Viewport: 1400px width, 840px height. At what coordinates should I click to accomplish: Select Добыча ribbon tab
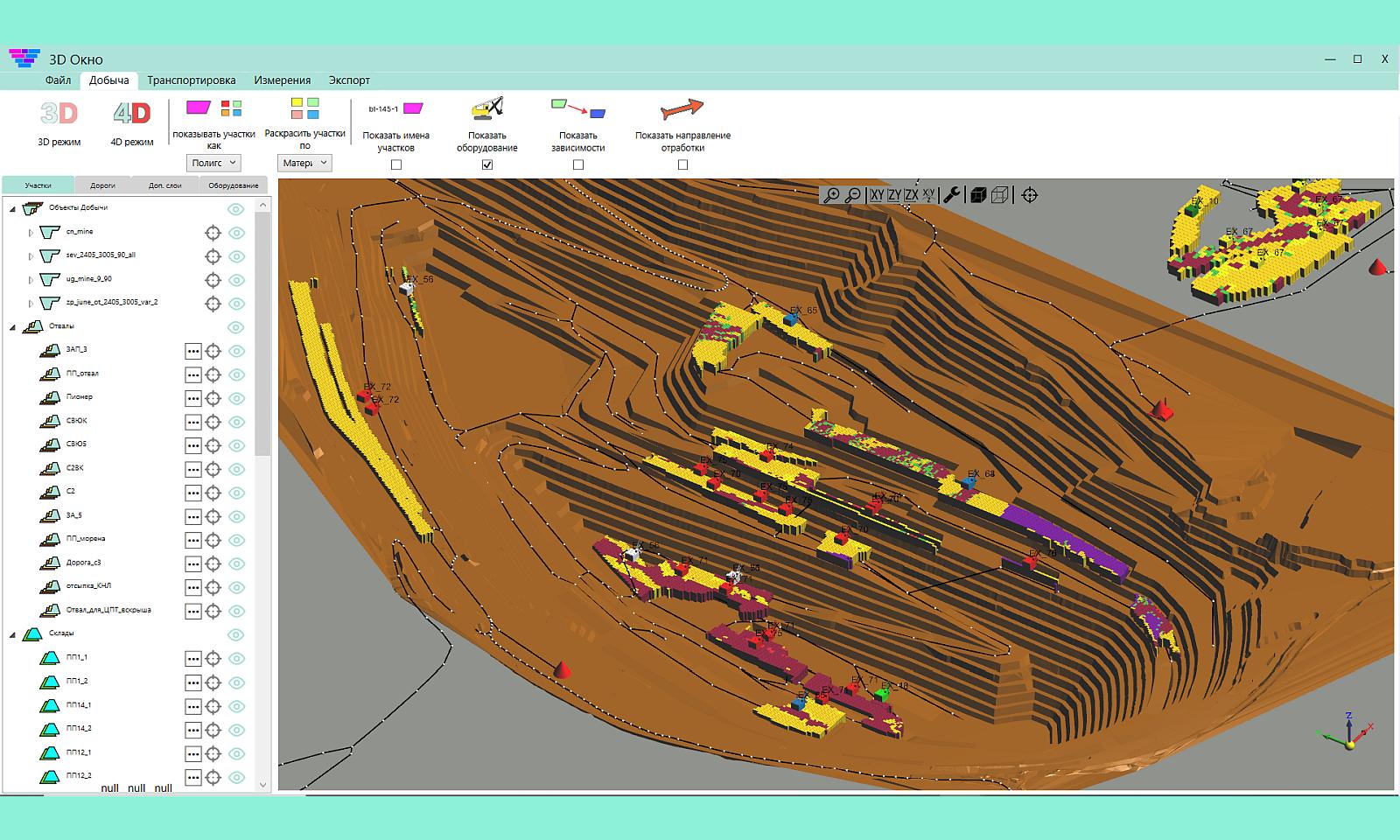tap(109, 80)
